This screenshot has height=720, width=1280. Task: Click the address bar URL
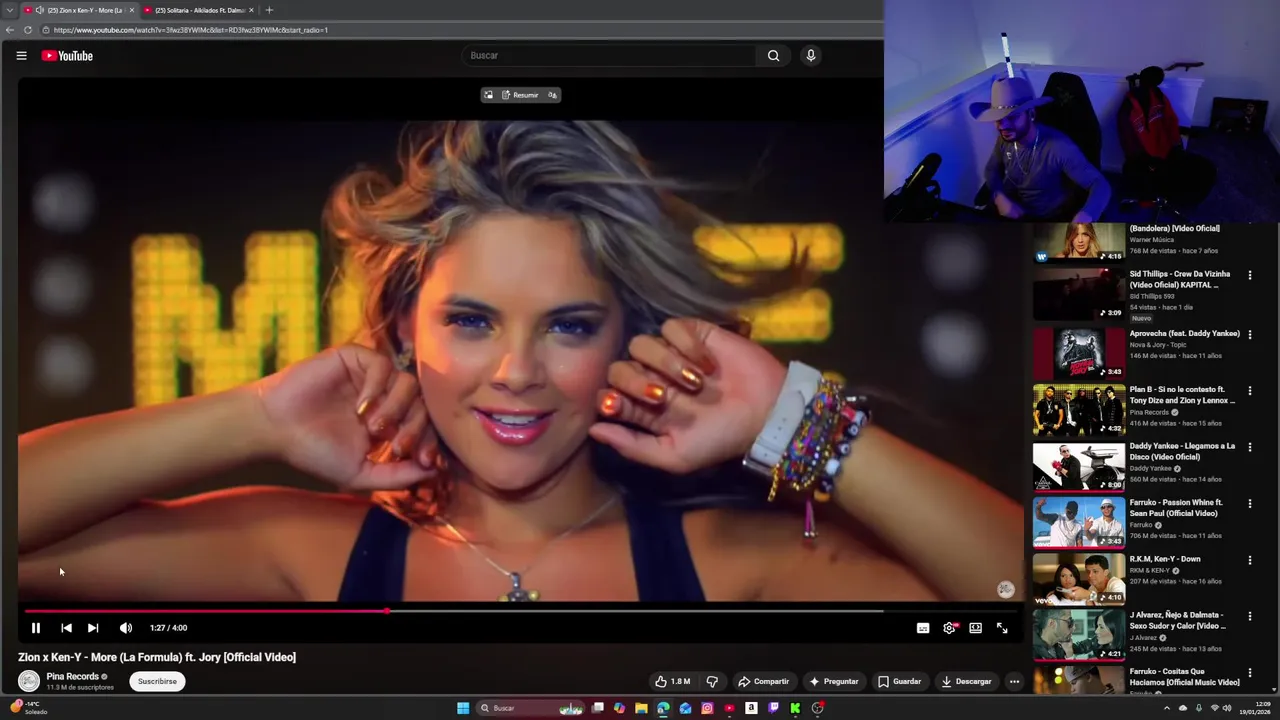pyautogui.click(x=191, y=30)
